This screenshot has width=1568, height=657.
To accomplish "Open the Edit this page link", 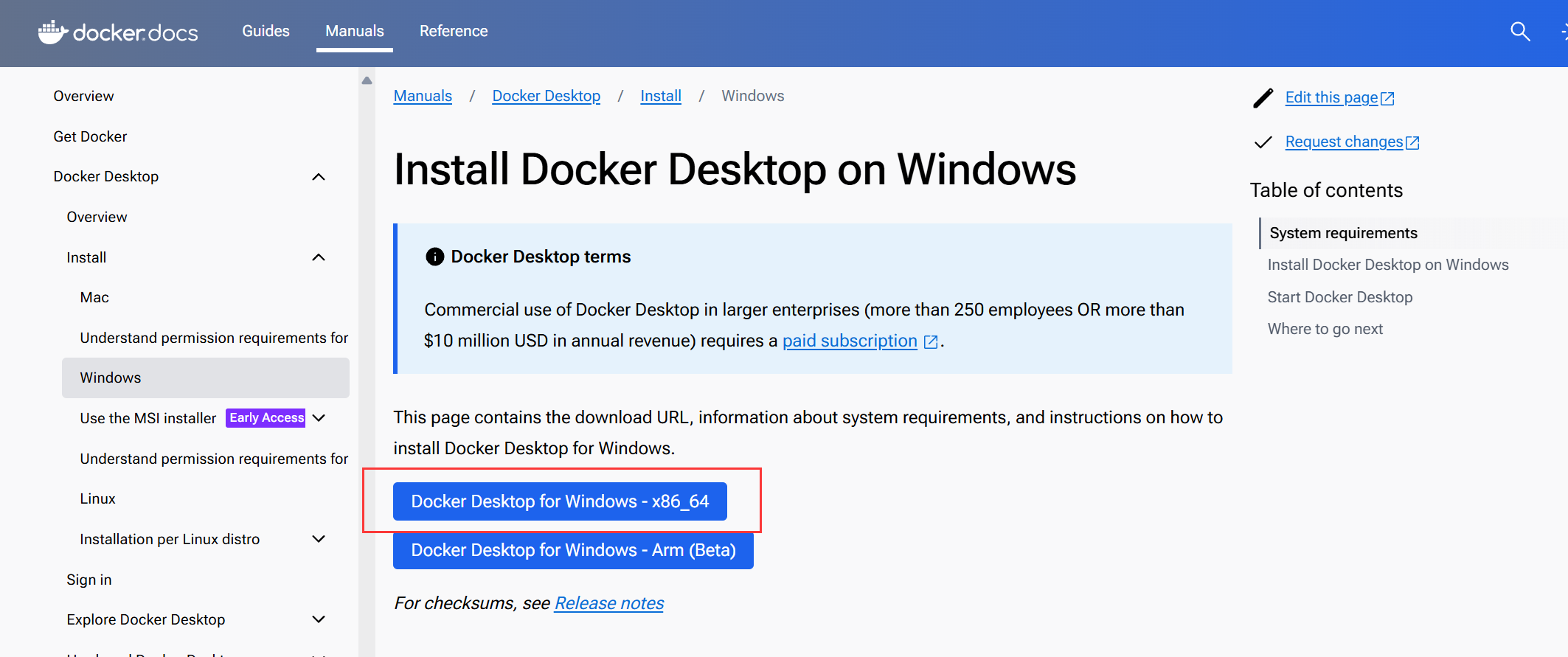I will click(1339, 97).
